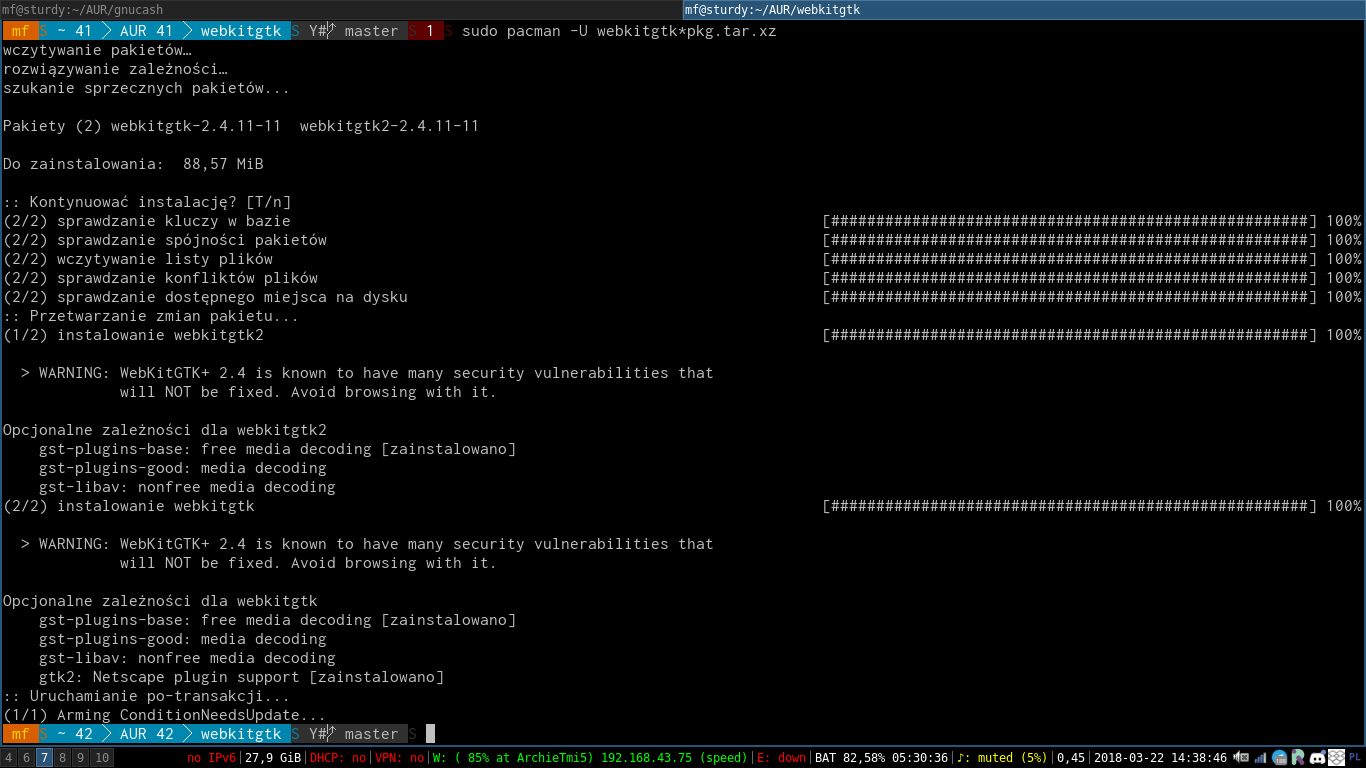
Task: Open the purple-green R tray icon
Action: (x=1298, y=758)
